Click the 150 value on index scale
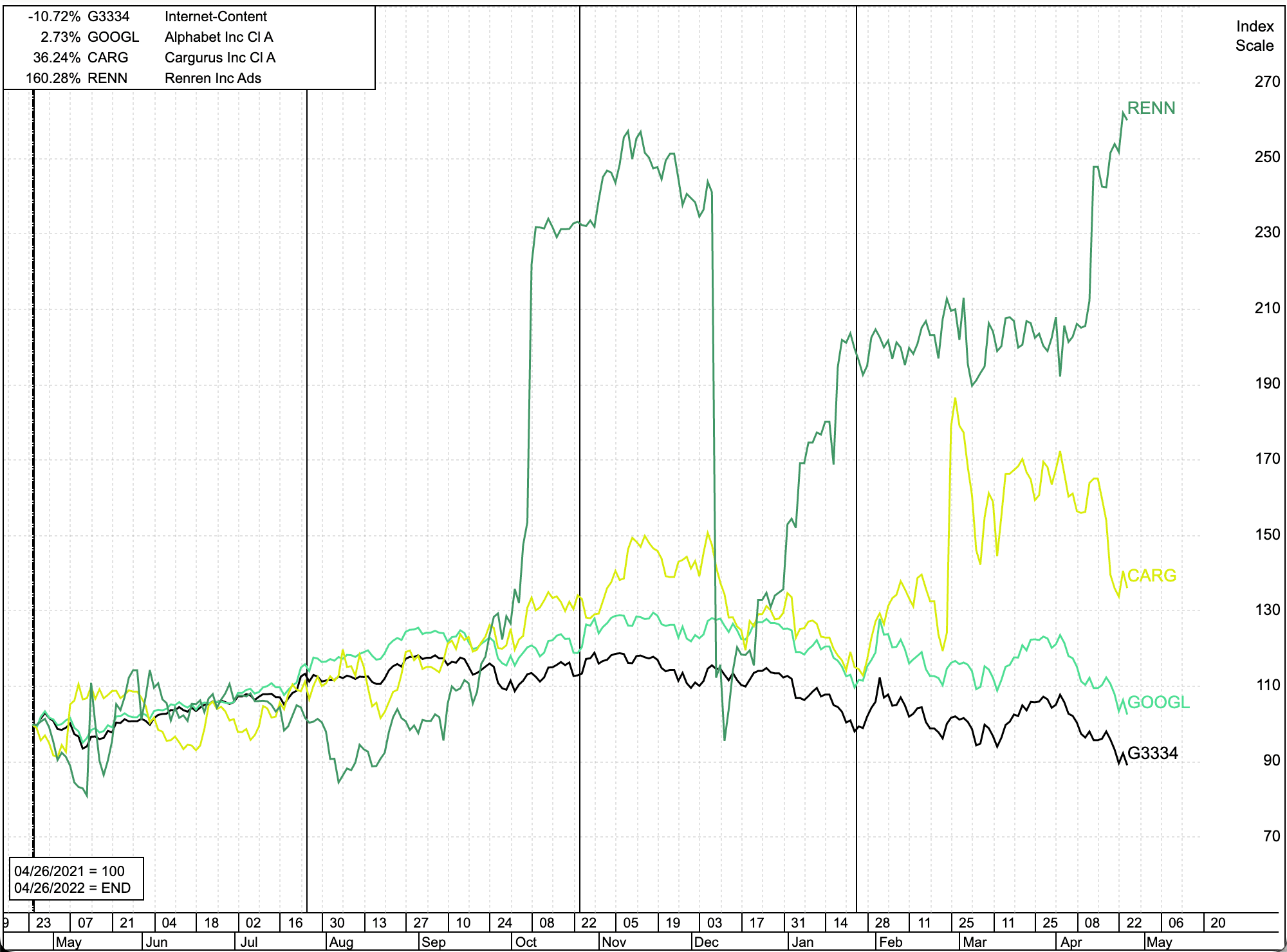The image size is (1287, 952). click(x=1267, y=535)
